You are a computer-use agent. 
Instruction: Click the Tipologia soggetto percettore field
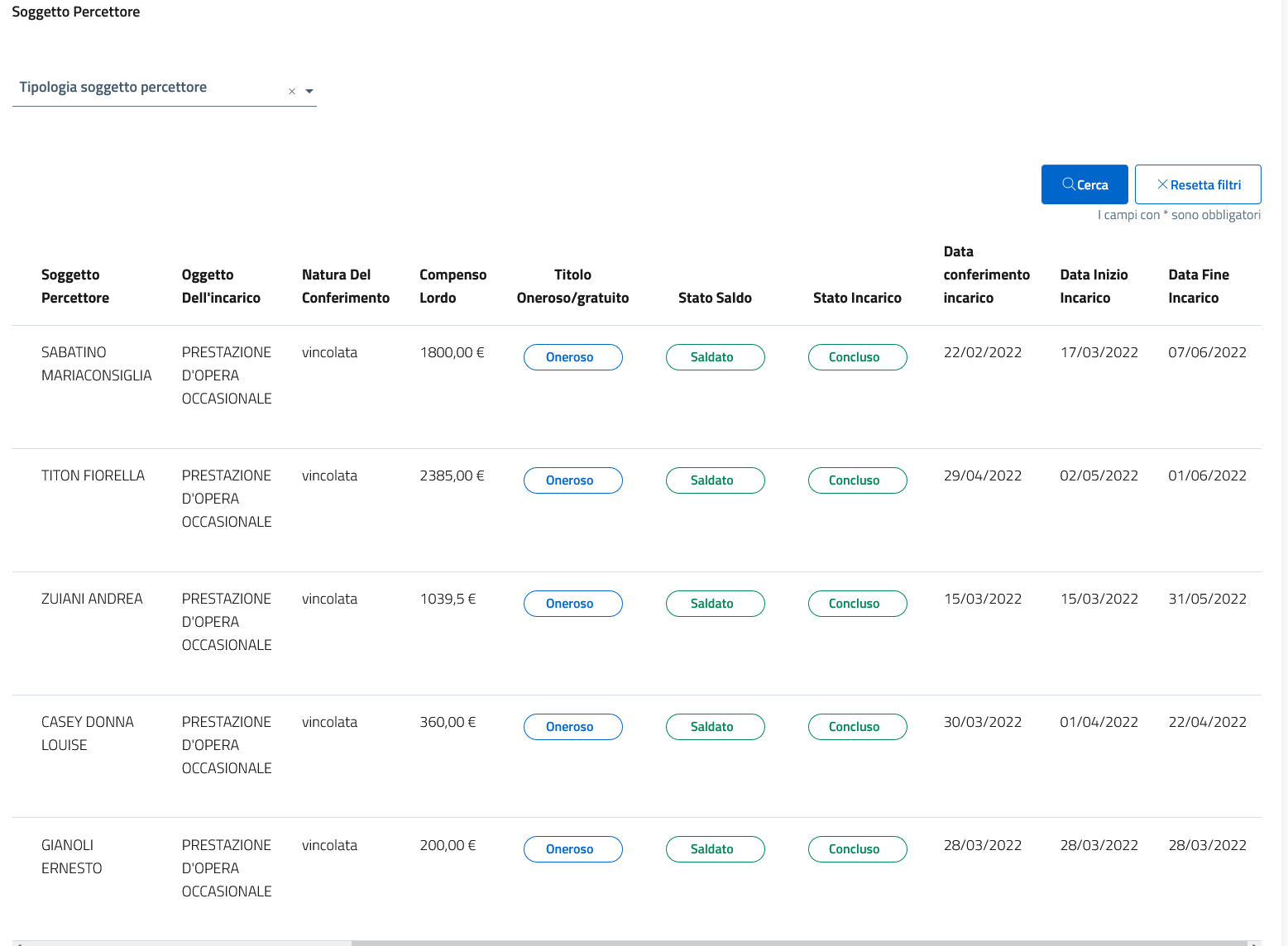[149, 88]
